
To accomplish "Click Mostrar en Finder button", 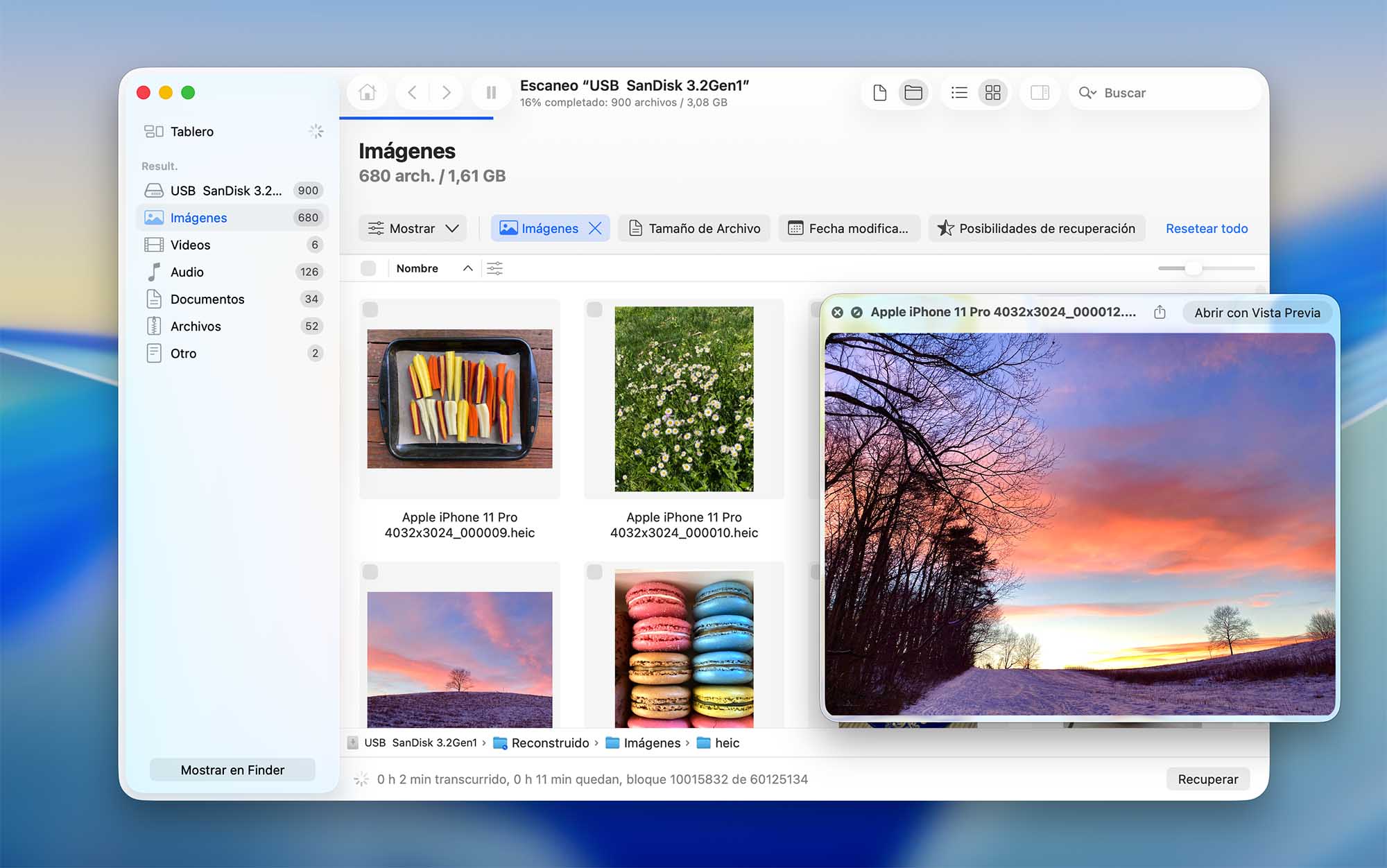I will (x=232, y=770).
